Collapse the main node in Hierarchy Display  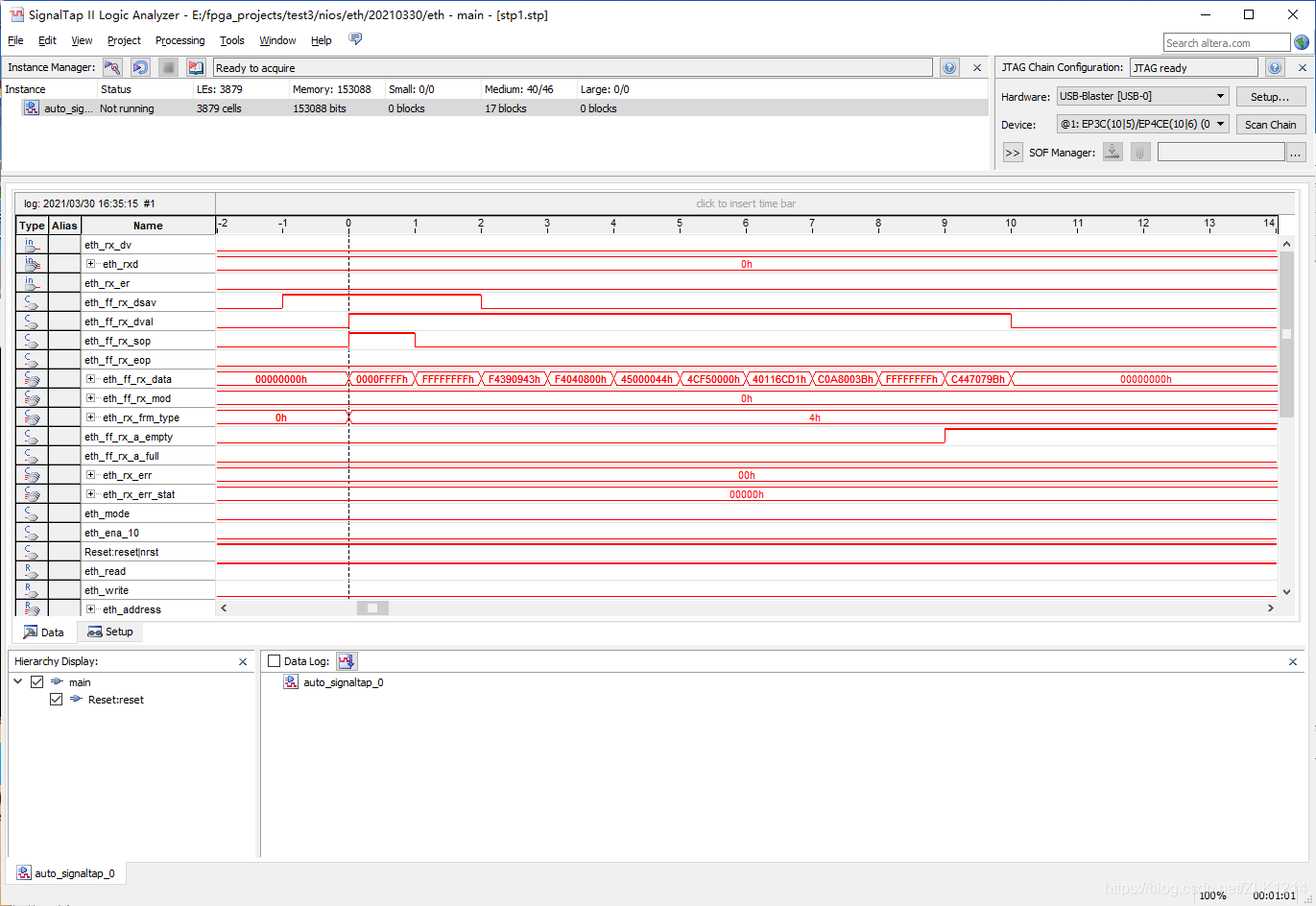click(18, 682)
